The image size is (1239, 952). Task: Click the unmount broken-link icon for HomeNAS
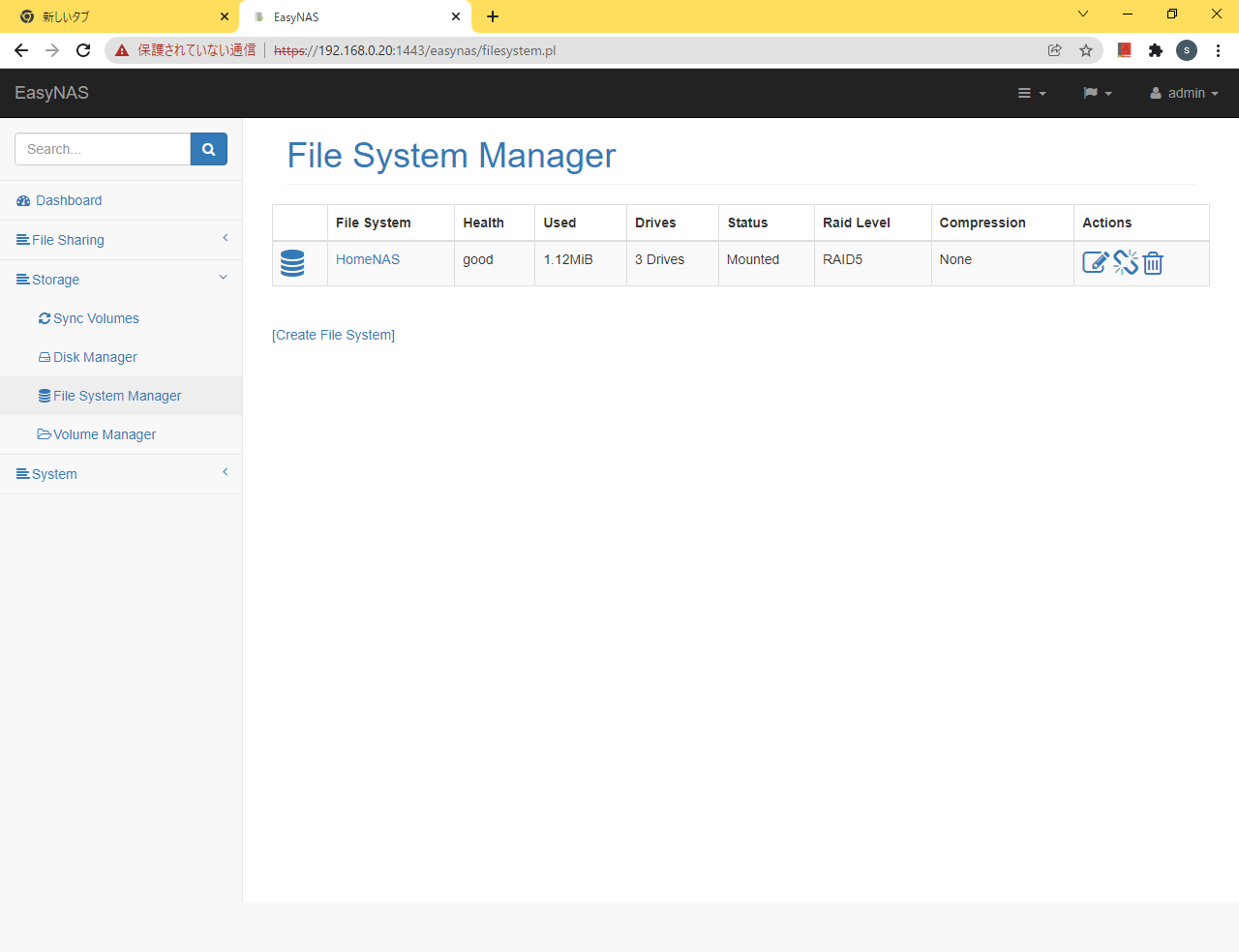click(1125, 262)
